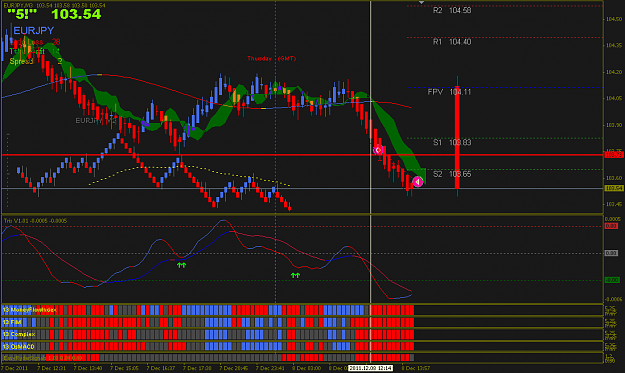Click the red Stop Loss 28 text
Viewport: 625px width, 373px height.
tap(35, 42)
